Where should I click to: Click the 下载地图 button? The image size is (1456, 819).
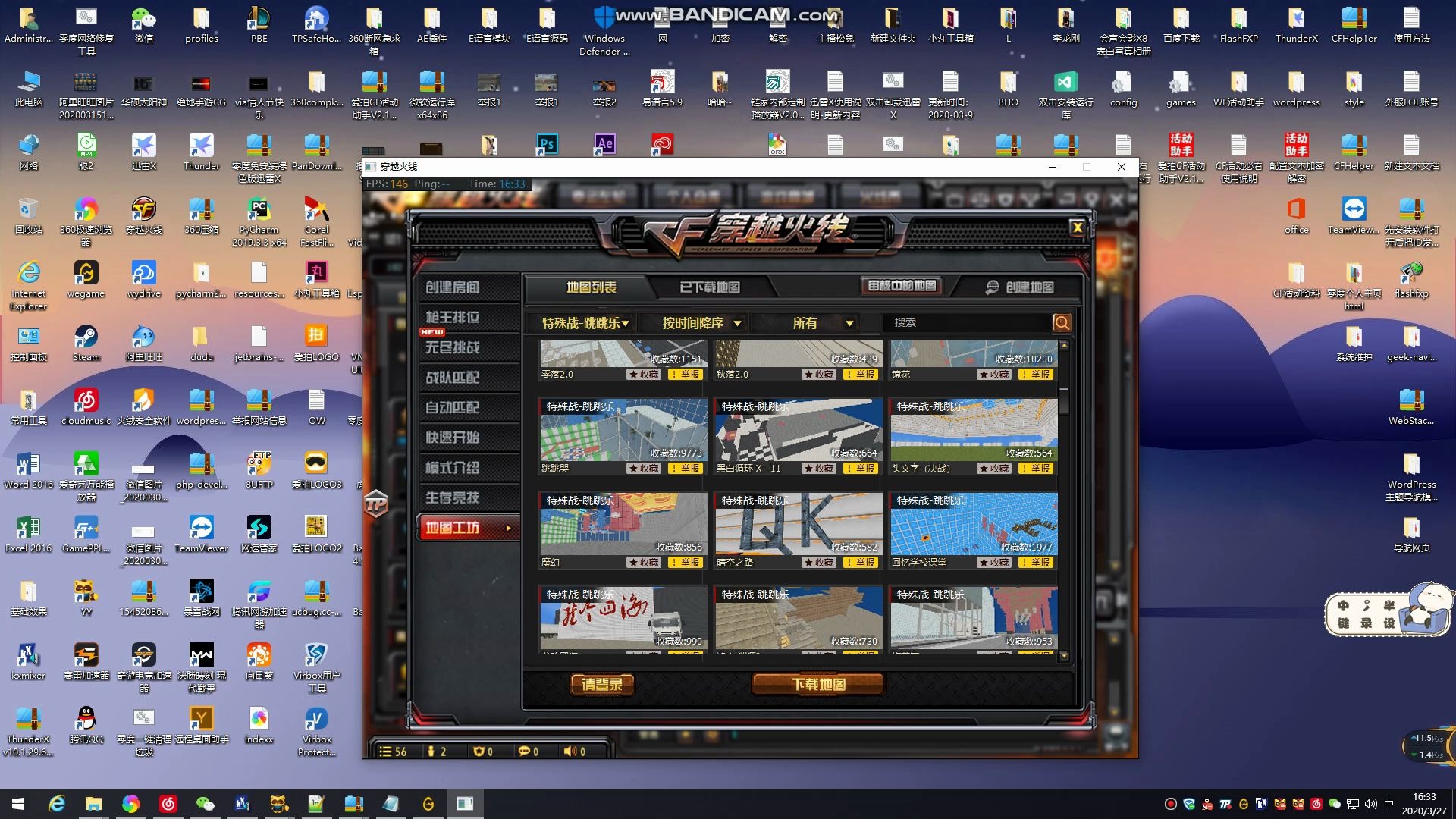(817, 685)
